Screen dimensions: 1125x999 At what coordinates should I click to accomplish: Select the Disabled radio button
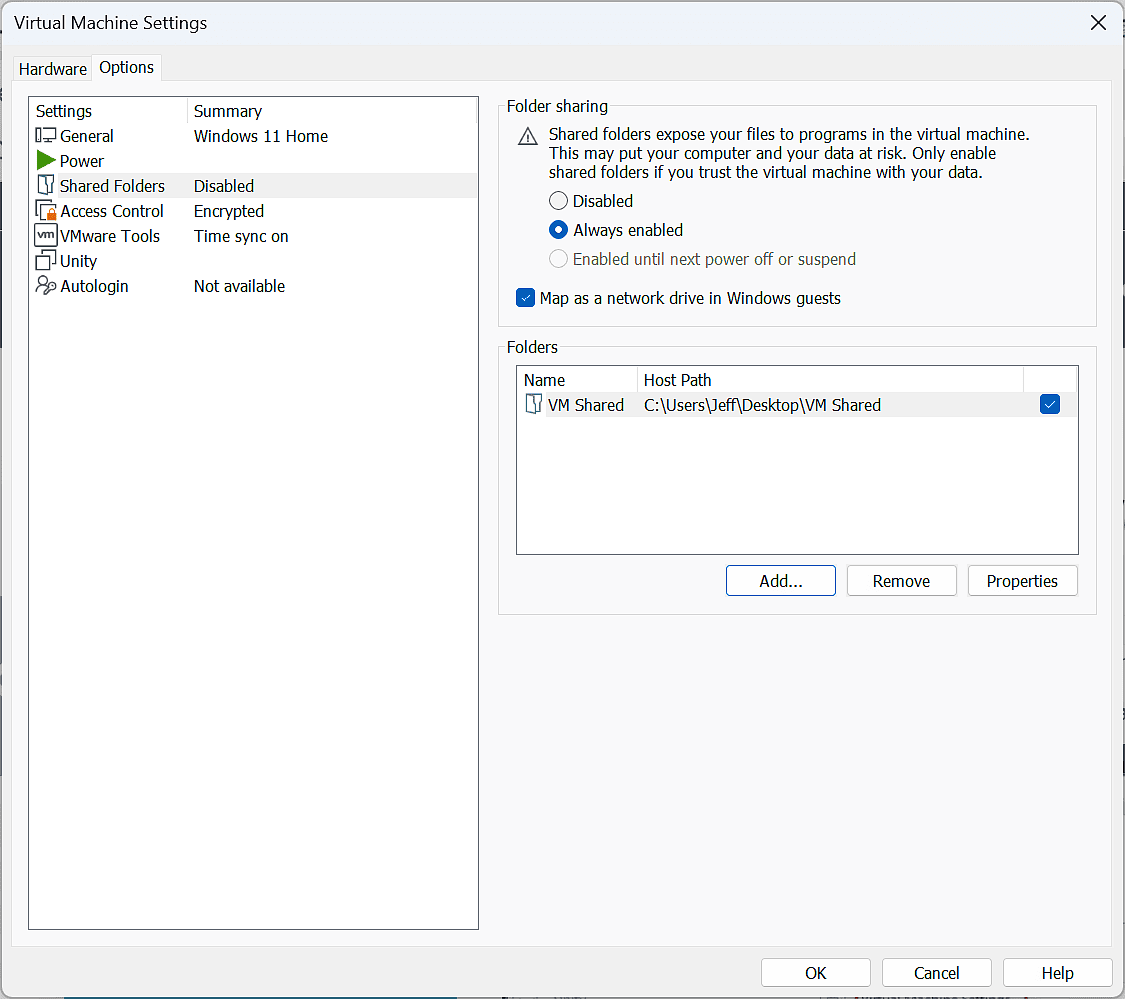click(x=559, y=201)
